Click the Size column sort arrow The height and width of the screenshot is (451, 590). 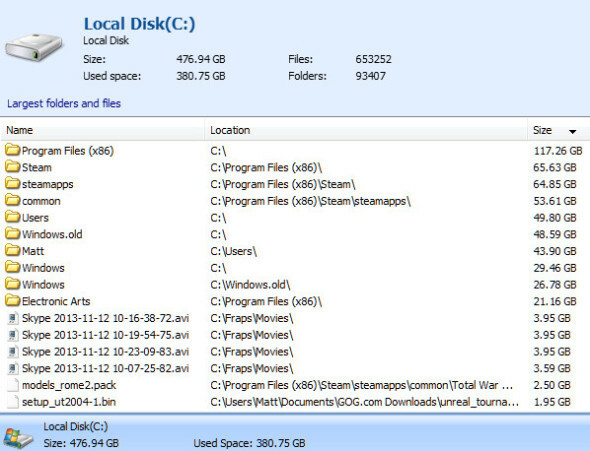pos(572,132)
